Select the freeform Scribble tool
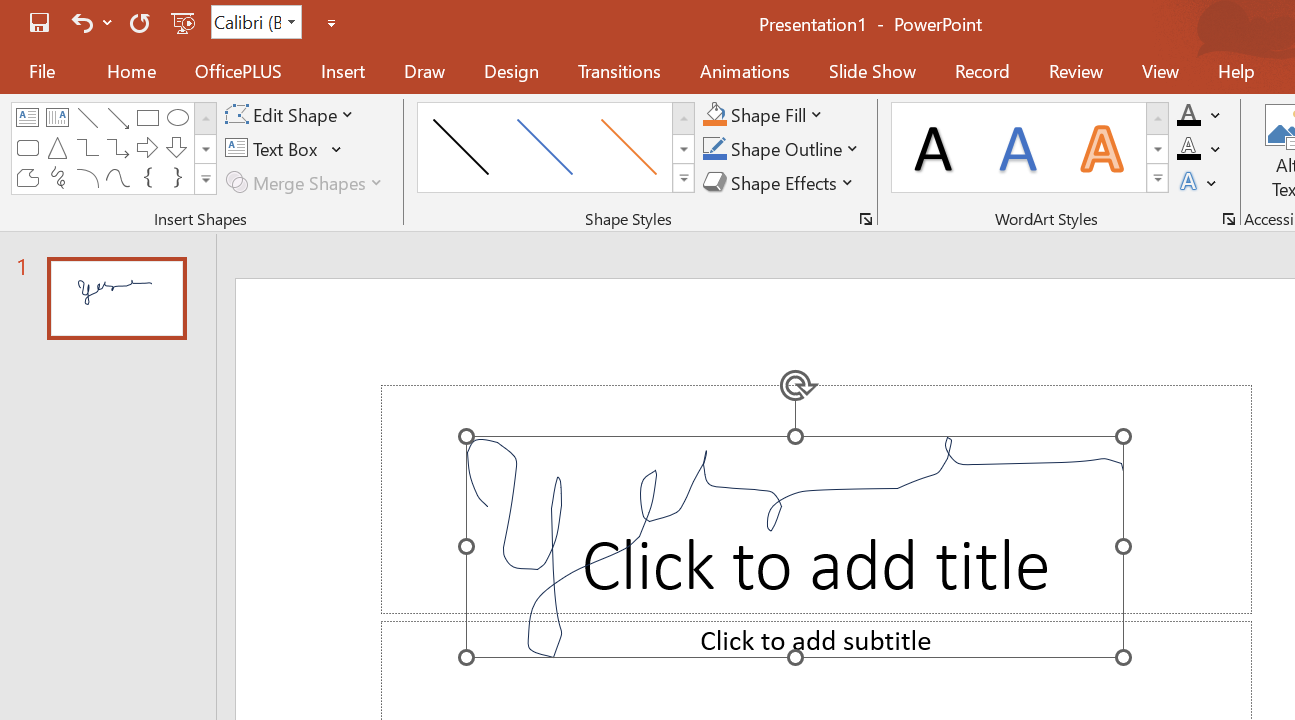Viewport: 1295px width, 720px height. [57, 179]
